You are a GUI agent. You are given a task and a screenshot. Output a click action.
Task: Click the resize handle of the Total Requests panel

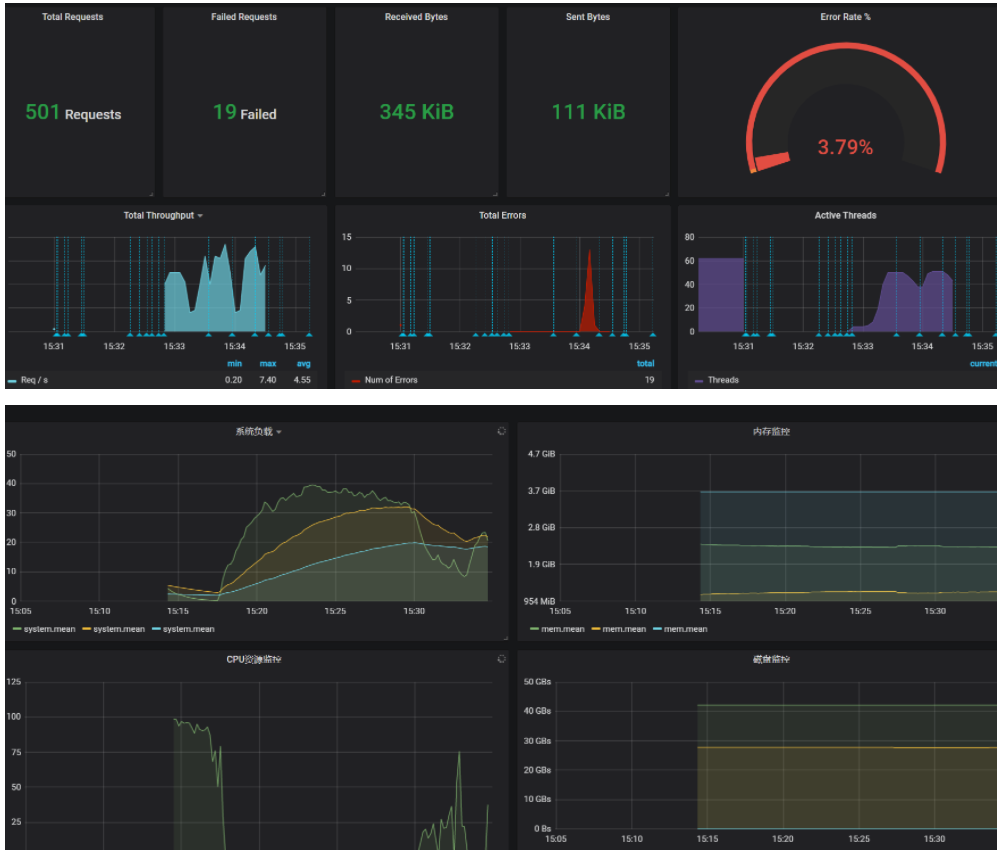point(151,194)
